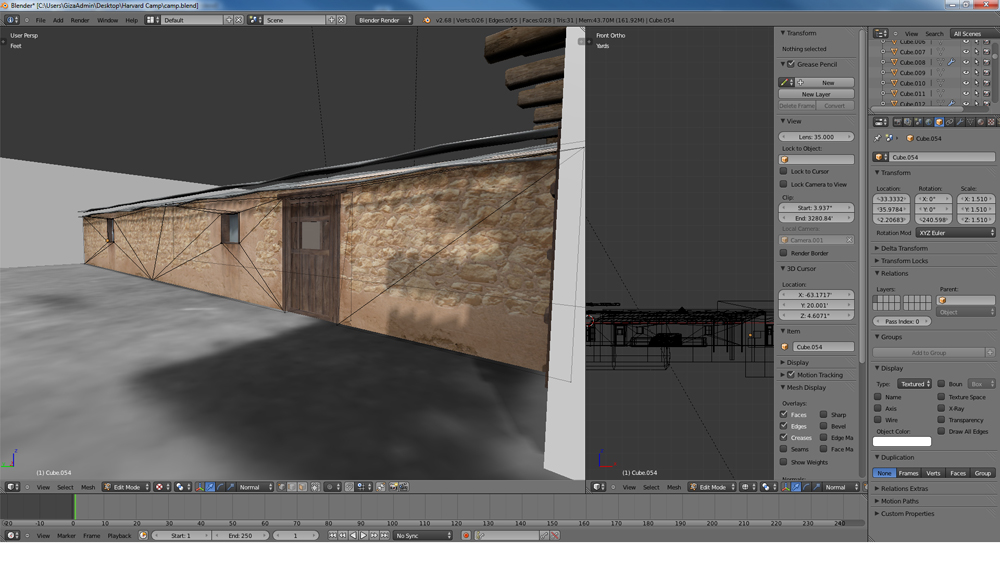Open the Object Color swatch

(902, 441)
